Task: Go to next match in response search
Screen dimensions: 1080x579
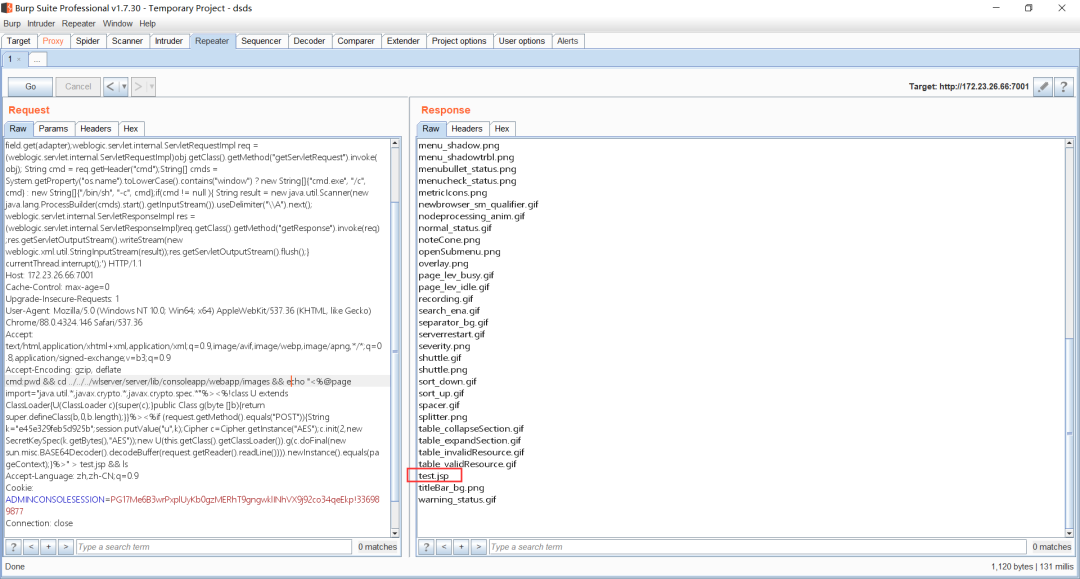Action: tap(479, 547)
